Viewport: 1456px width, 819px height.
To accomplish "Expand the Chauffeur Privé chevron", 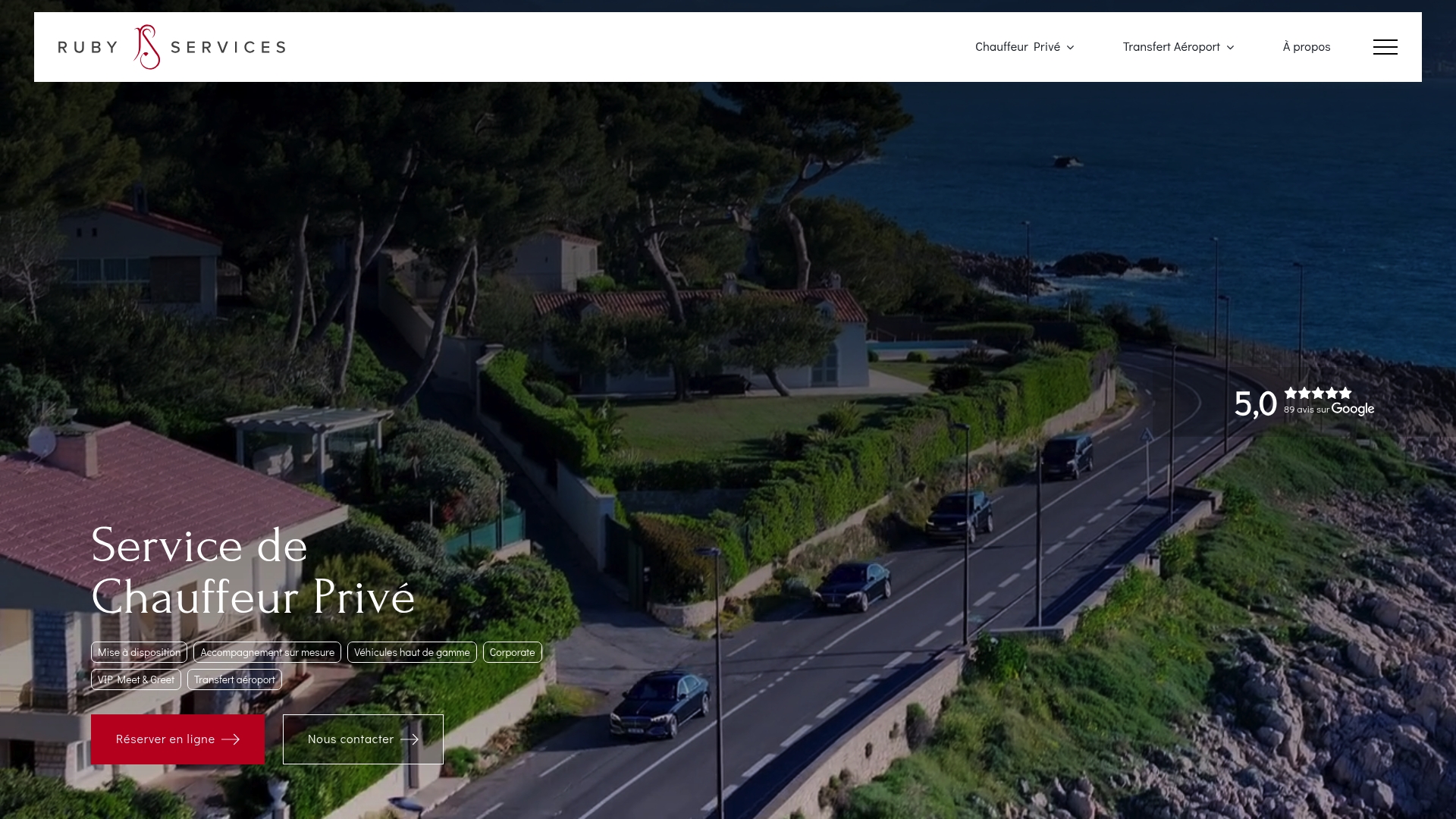I will 1070,48.
